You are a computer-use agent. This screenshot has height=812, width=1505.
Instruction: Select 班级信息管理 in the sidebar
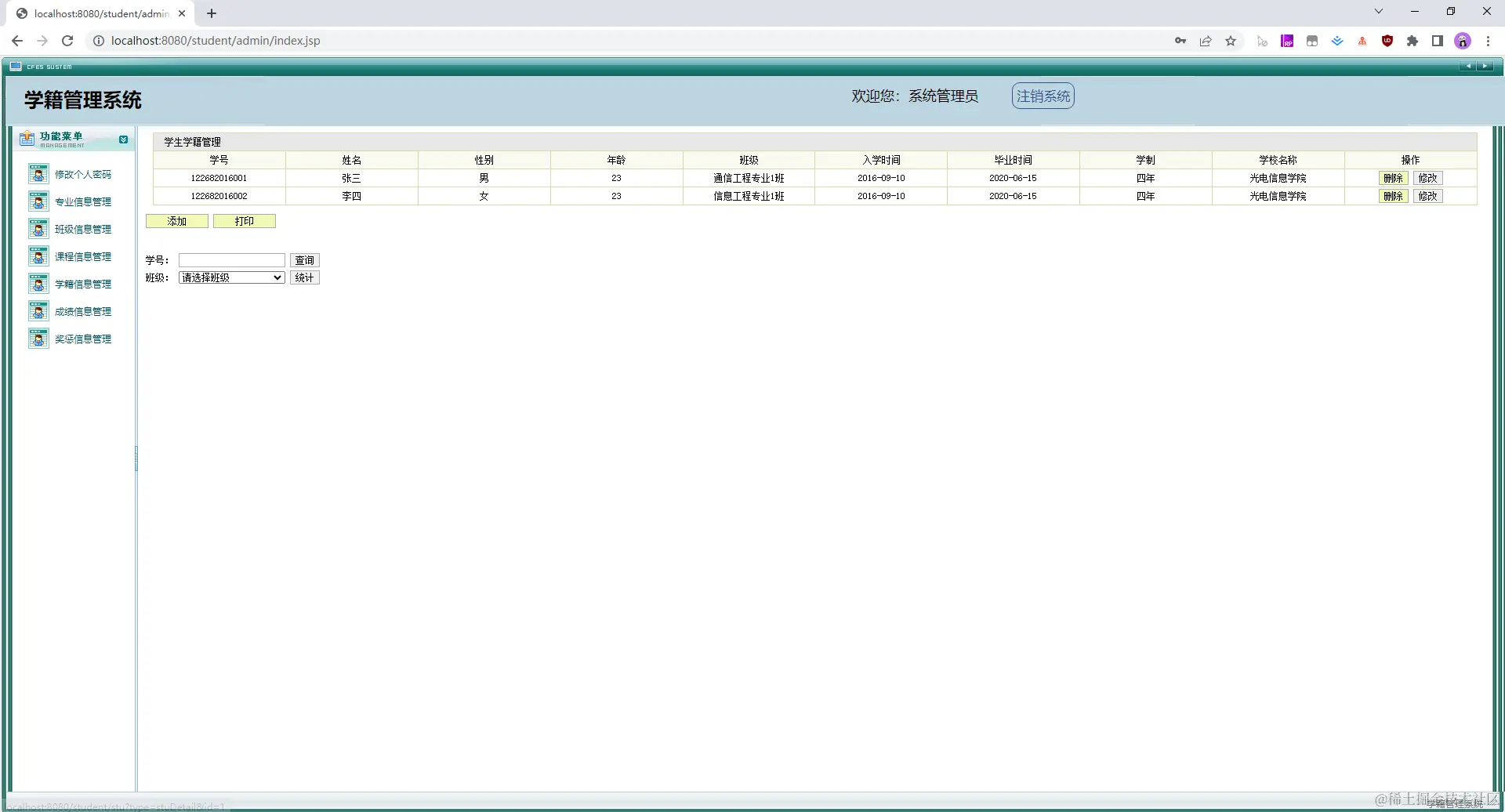pyautogui.click(x=83, y=229)
